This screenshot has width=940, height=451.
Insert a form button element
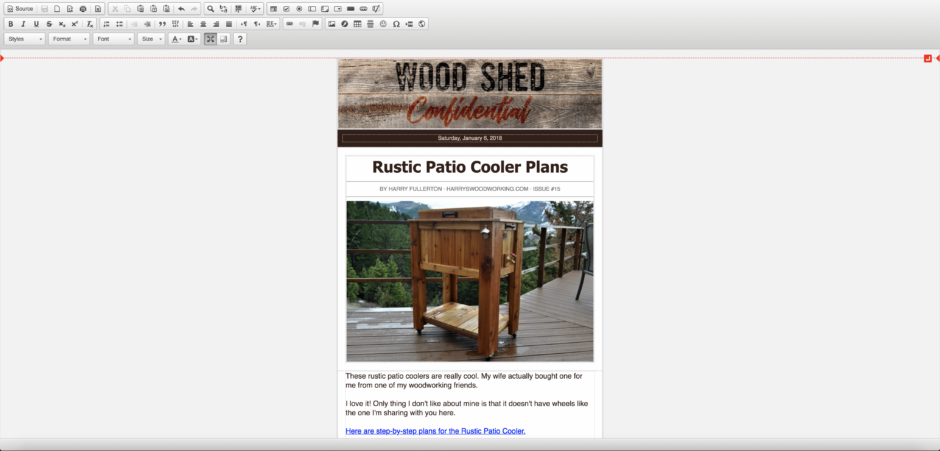pyautogui.click(x=351, y=9)
